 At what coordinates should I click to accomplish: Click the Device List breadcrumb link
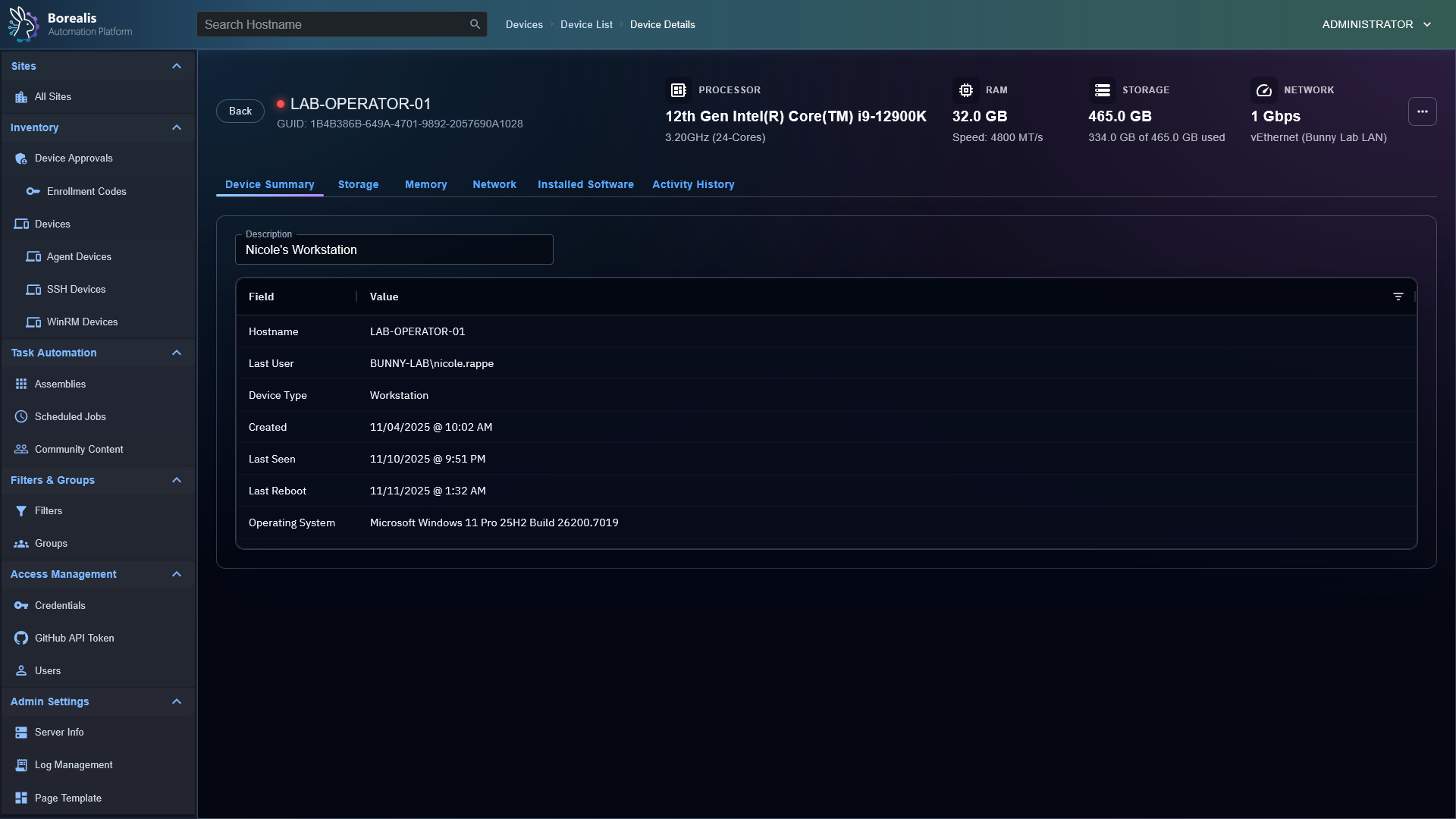[x=586, y=24]
